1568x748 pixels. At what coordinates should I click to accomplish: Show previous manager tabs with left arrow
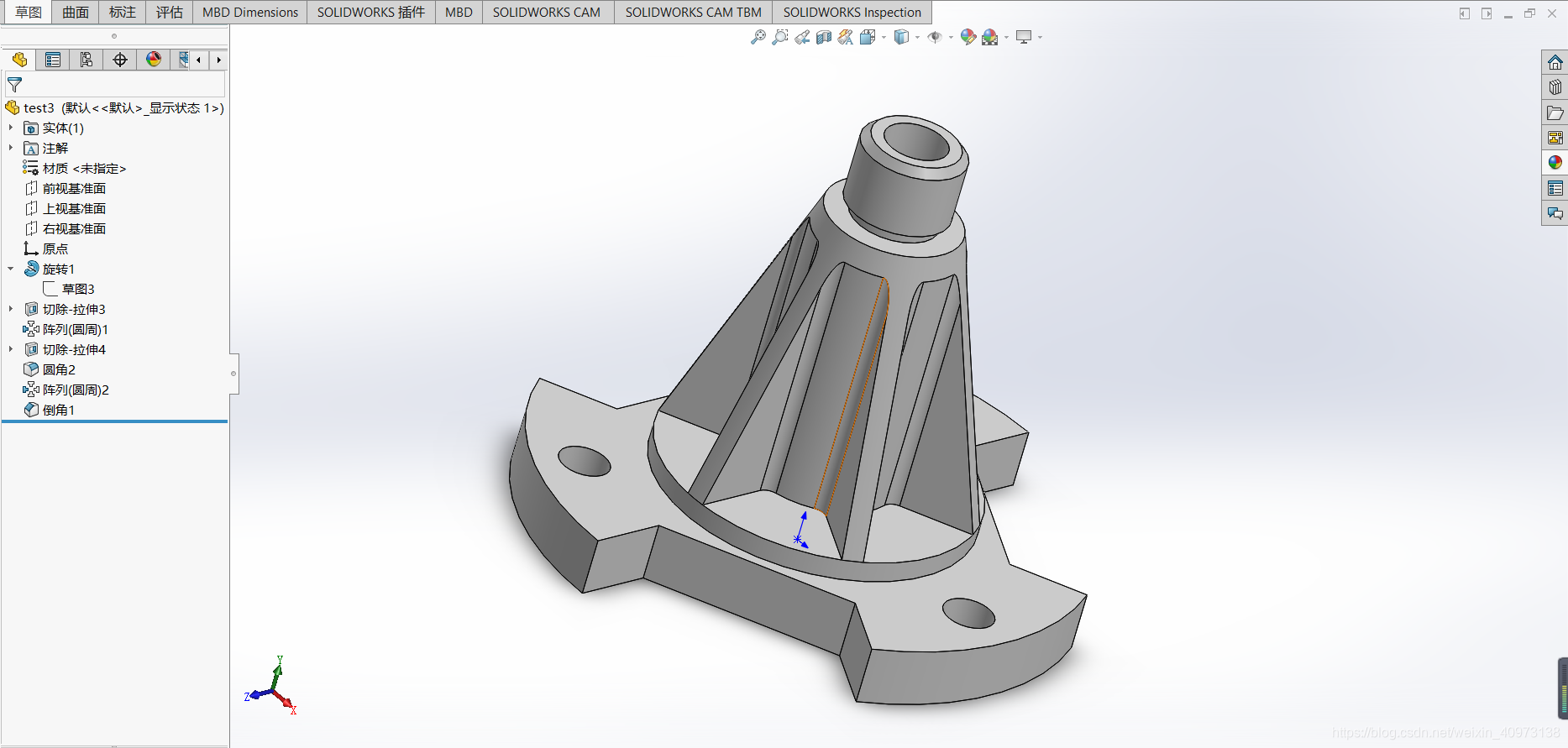click(199, 60)
